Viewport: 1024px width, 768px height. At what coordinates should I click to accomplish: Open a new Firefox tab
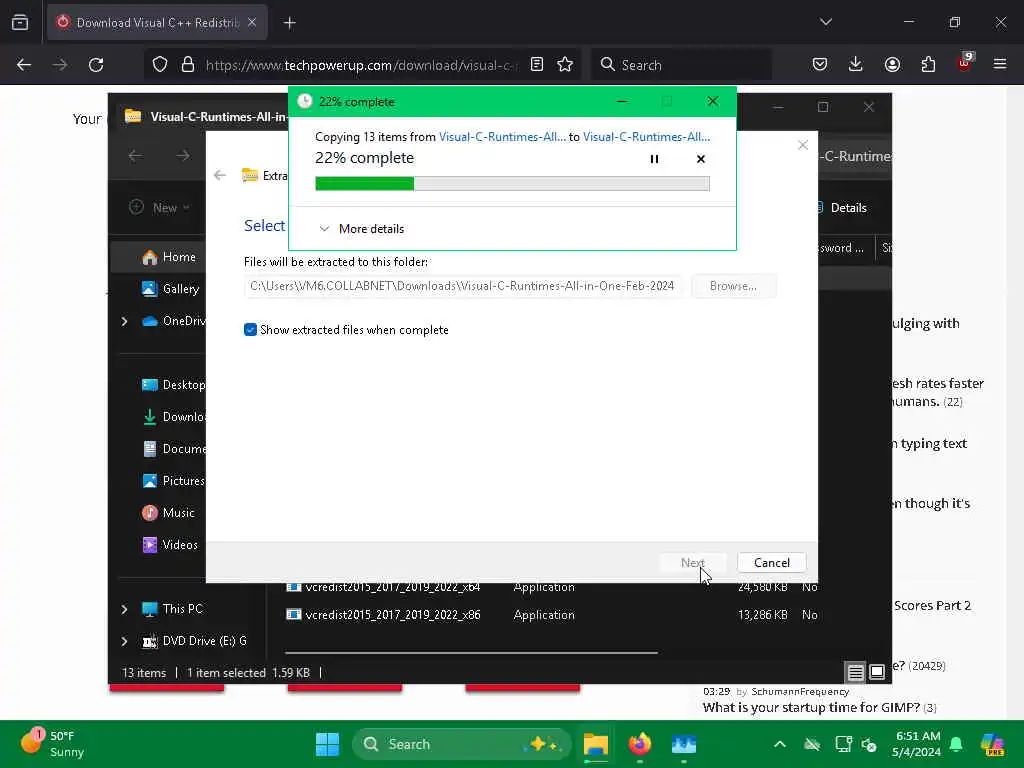[289, 23]
